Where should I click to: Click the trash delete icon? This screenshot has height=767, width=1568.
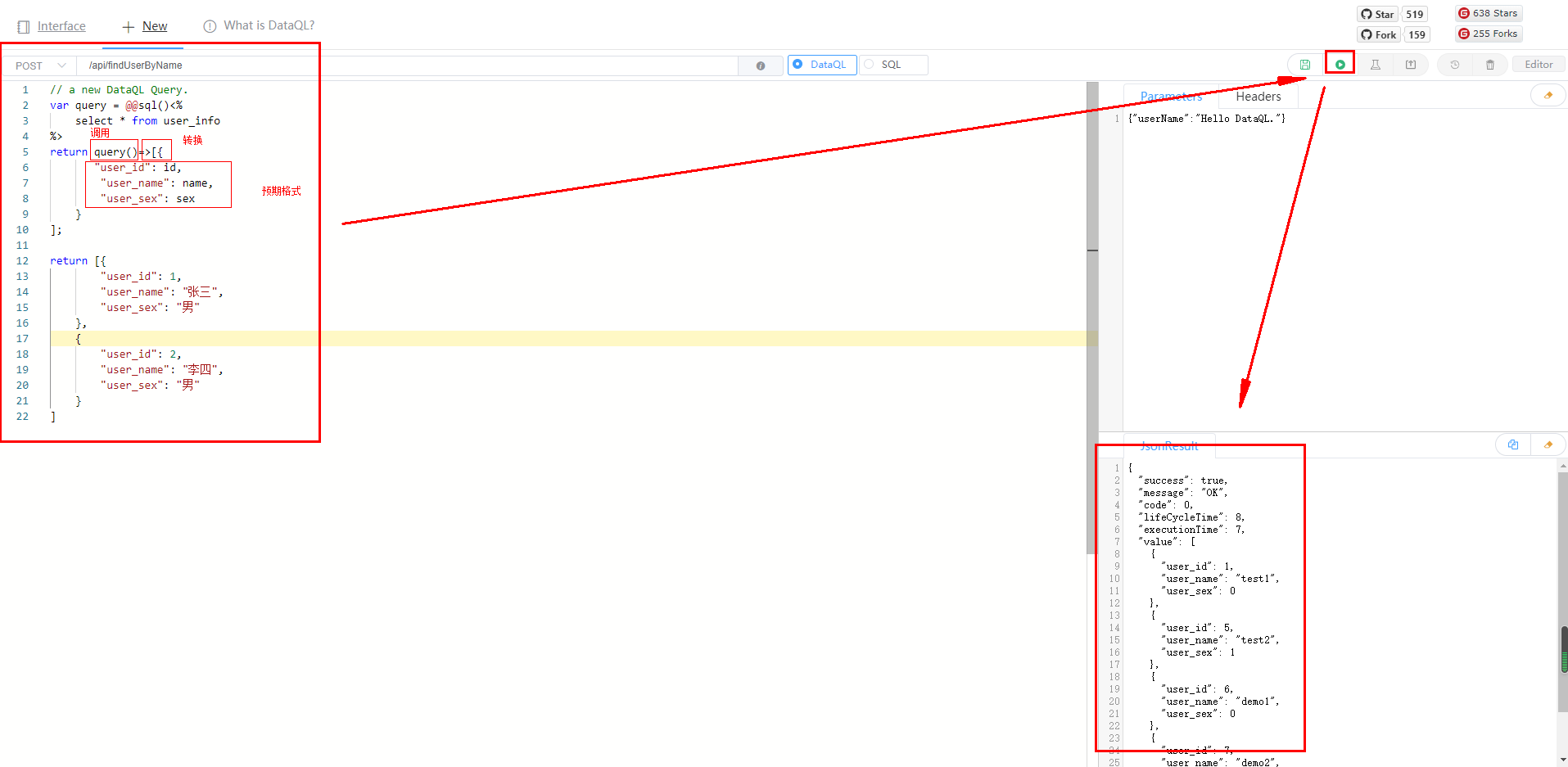point(1490,65)
